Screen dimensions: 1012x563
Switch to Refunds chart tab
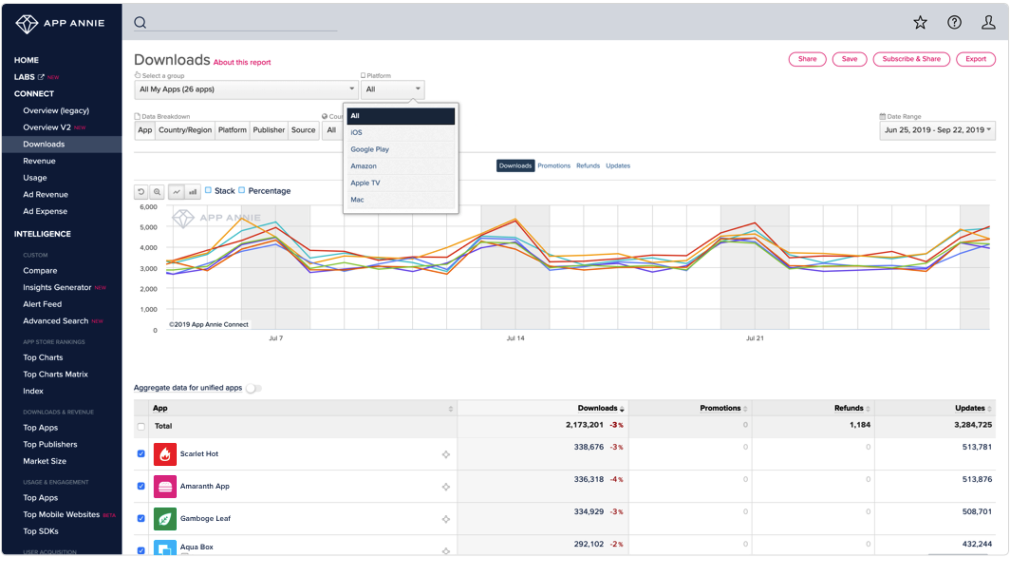588,166
